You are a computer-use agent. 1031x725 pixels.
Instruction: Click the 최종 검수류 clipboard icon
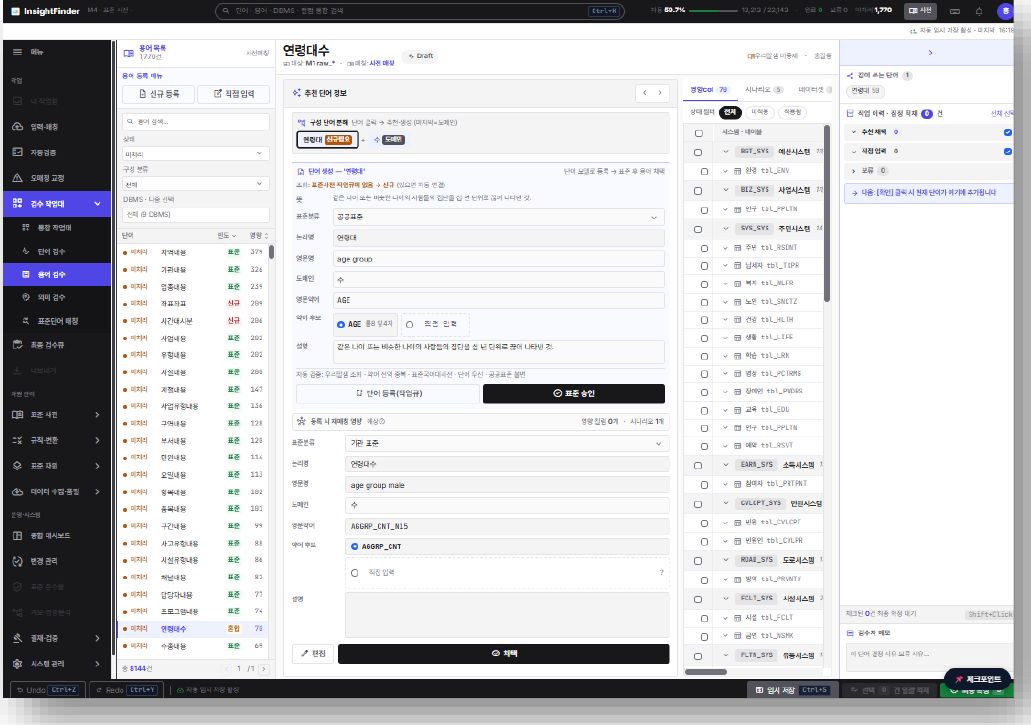(x=18, y=344)
